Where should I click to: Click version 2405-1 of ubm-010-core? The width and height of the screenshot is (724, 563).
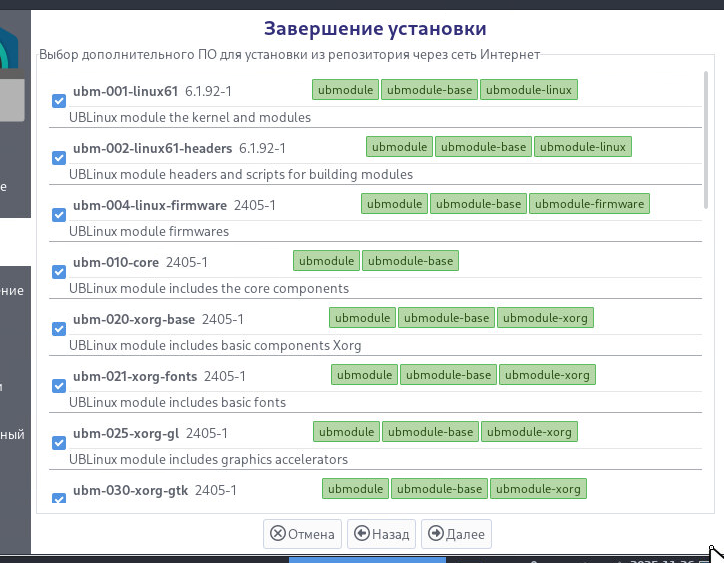(x=187, y=262)
